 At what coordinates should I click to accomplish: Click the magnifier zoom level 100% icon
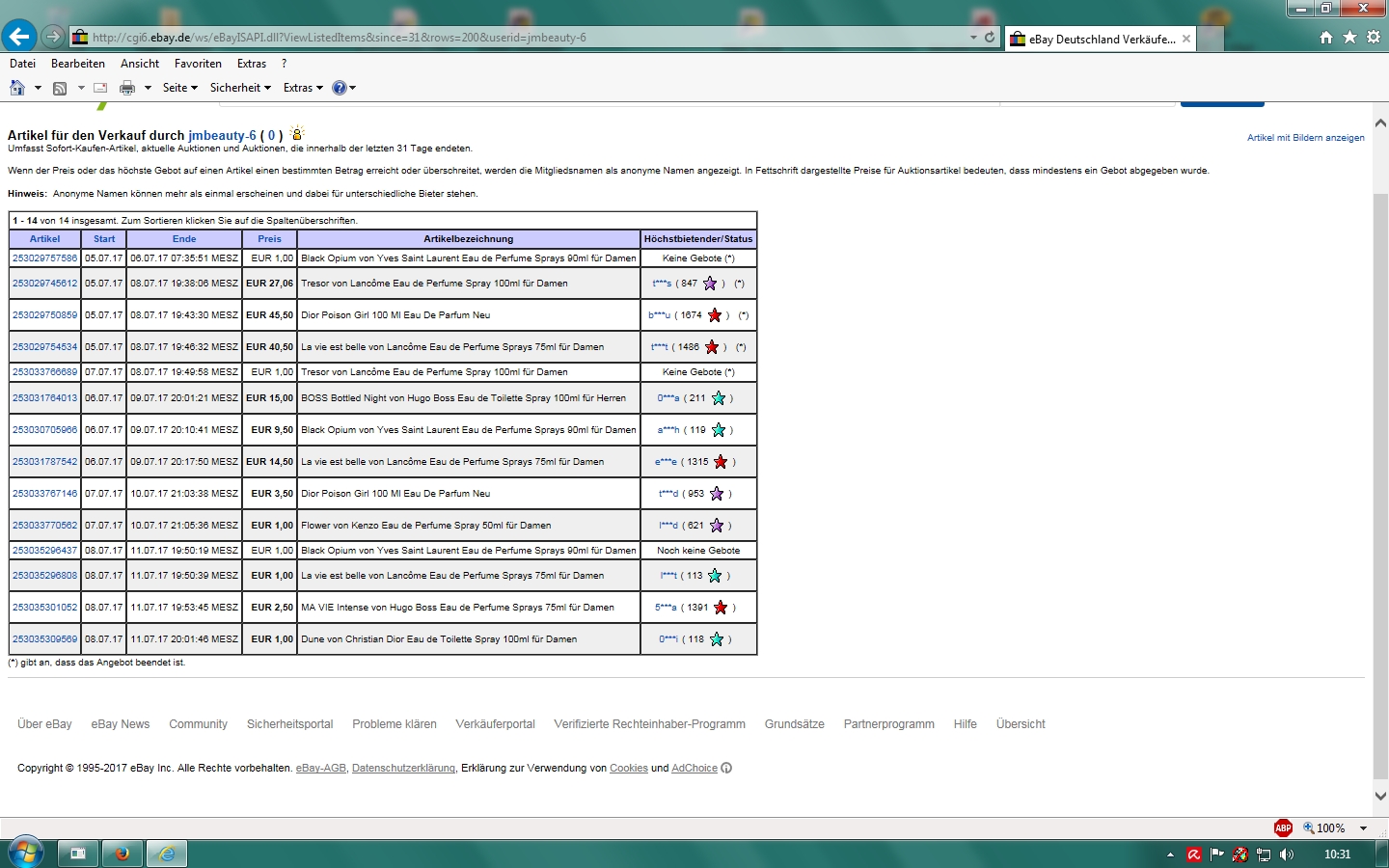1309,827
